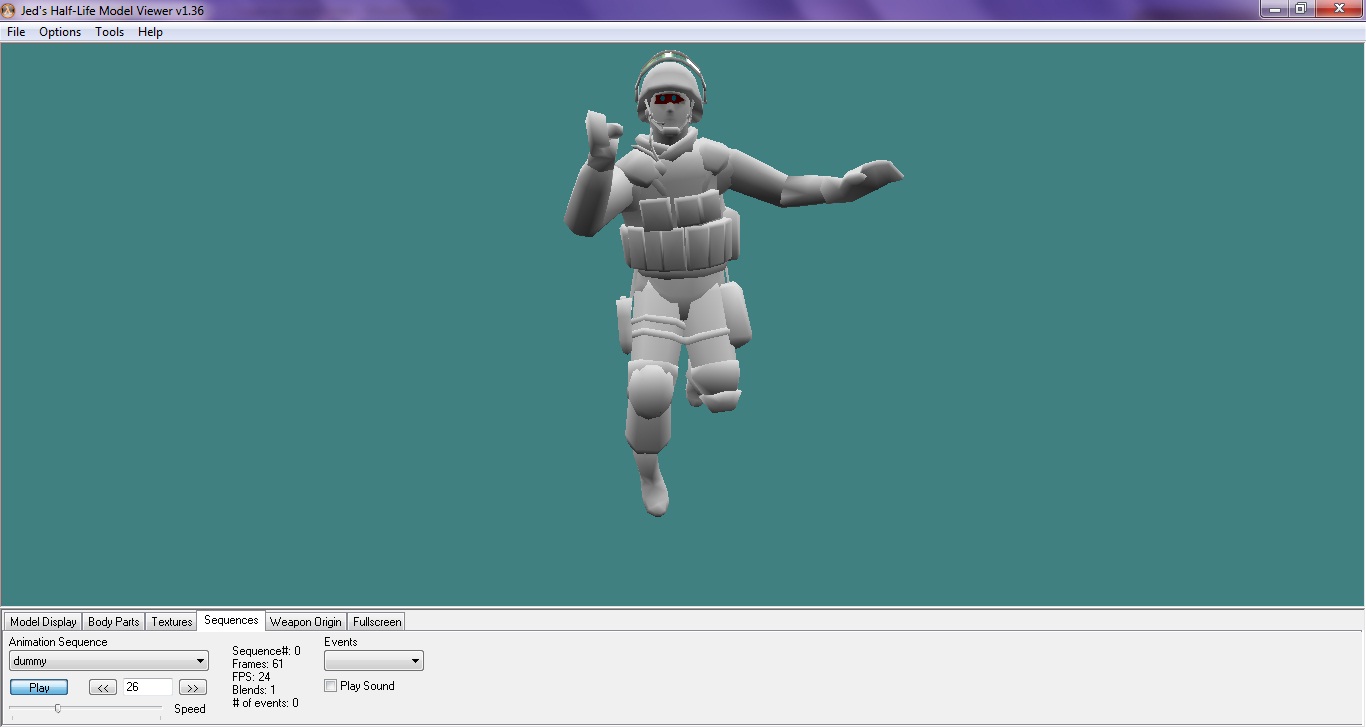Screen dimensions: 1366x728
Task: Switch to the Textures tab
Action: point(172,622)
